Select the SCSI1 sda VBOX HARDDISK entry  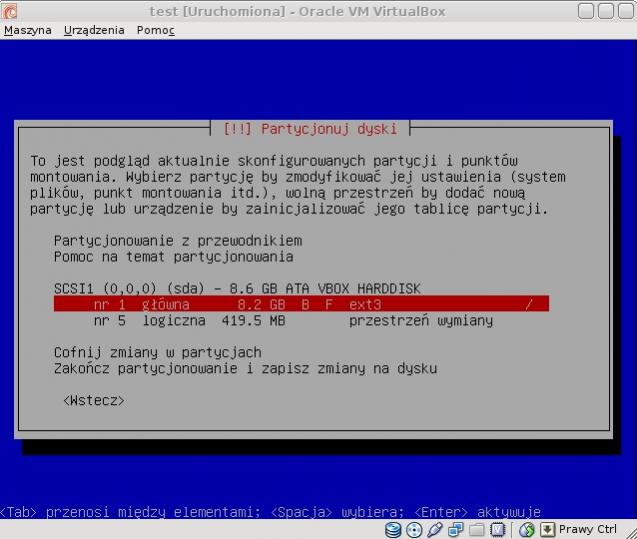237,288
